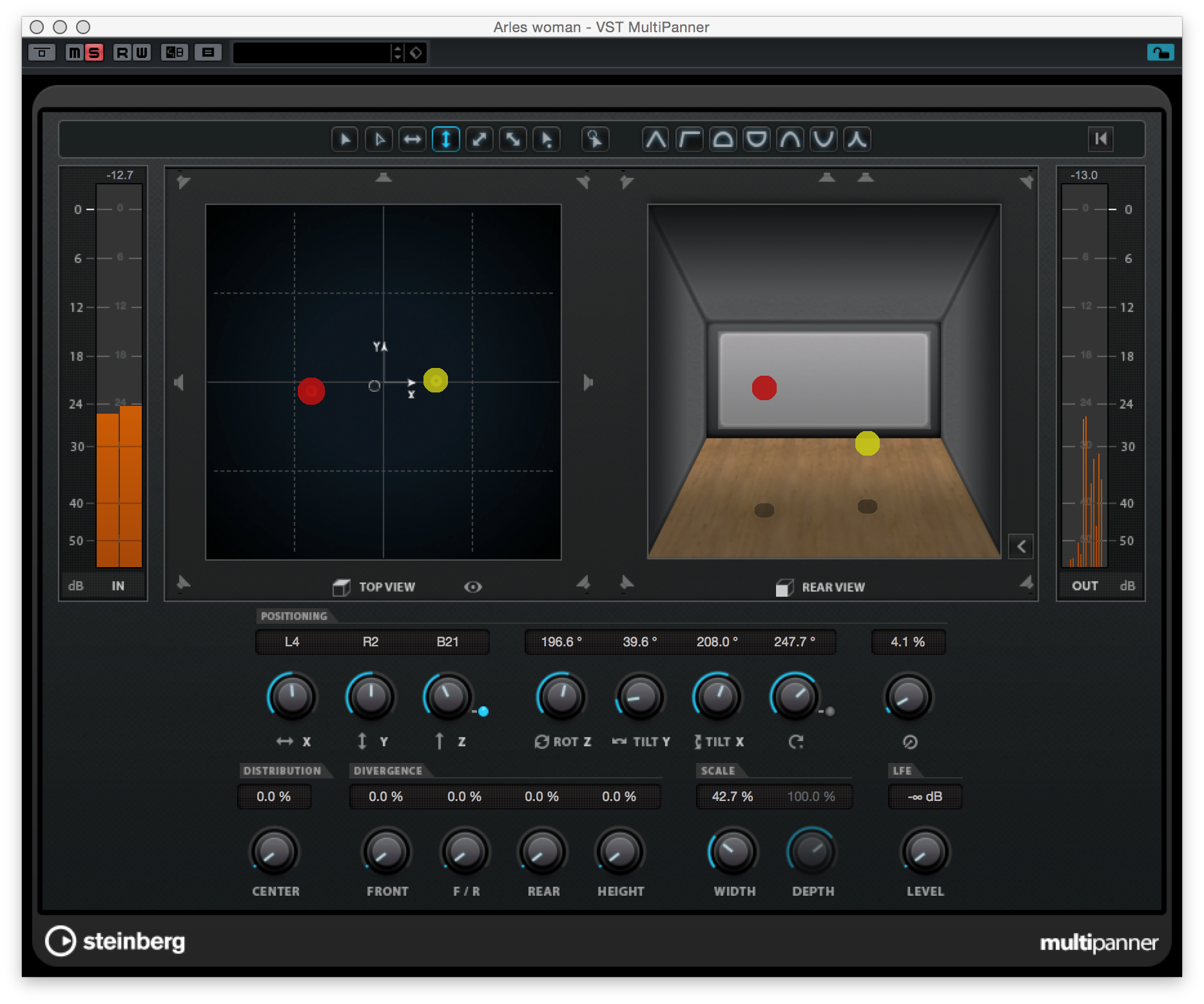Apply the inverted bowl elevation pattern
The height and width of the screenshot is (1004, 1204).
pos(757,139)
